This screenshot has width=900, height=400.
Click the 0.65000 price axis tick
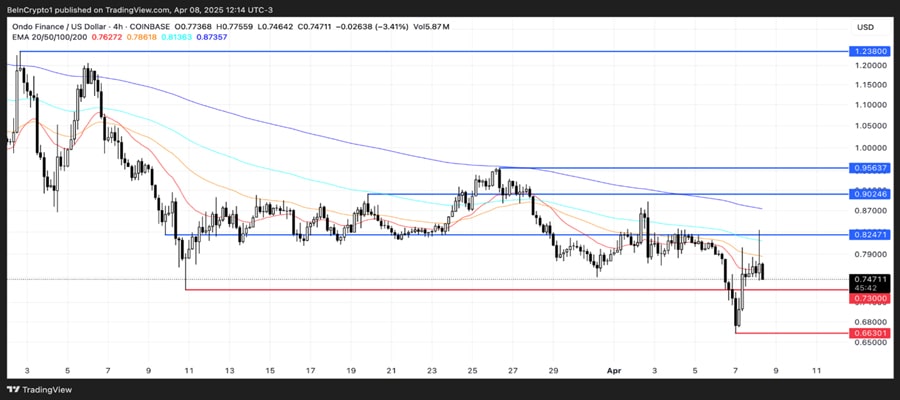[871, 343]
